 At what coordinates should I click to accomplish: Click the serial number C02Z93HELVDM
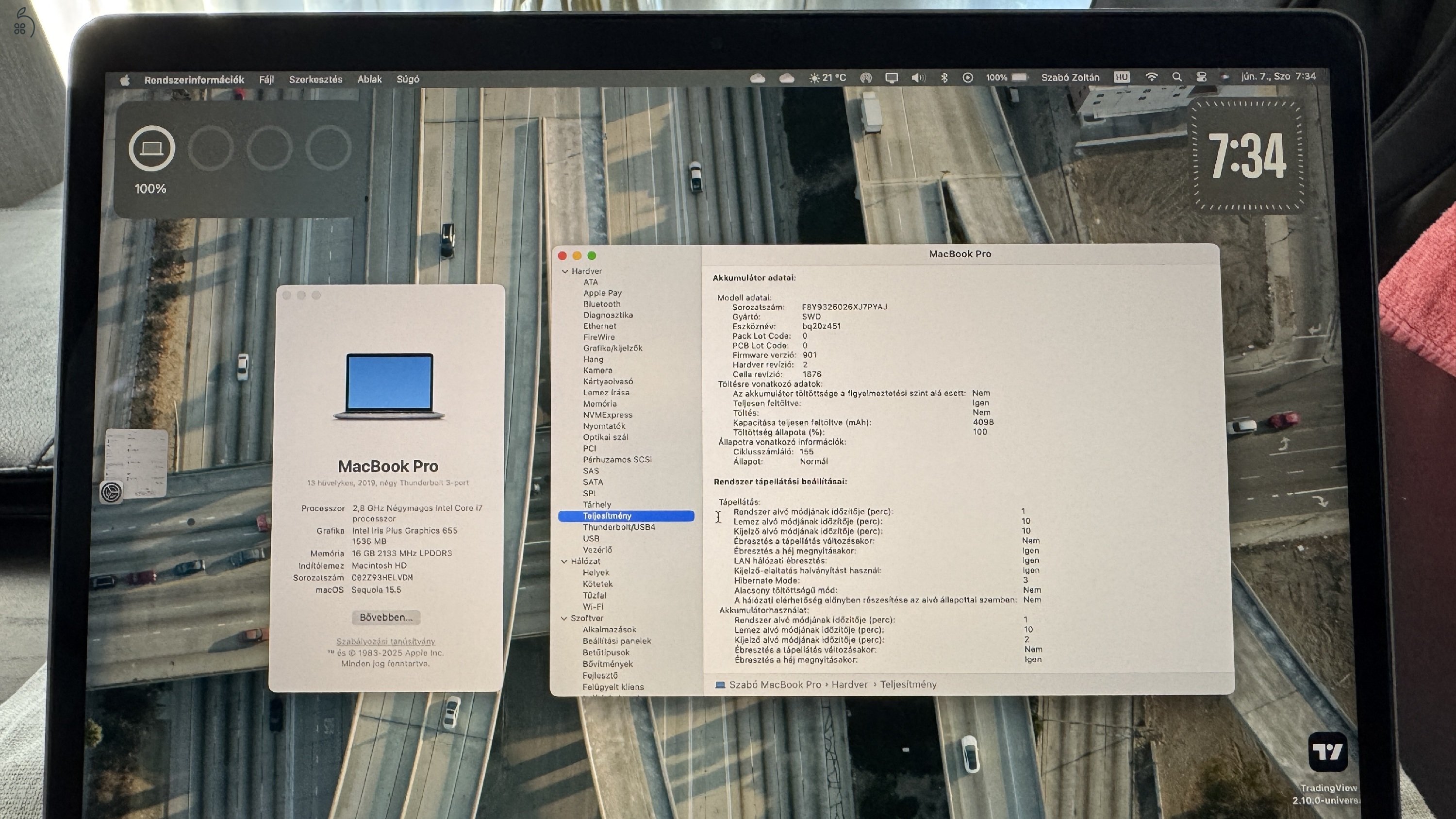(382, 578)
